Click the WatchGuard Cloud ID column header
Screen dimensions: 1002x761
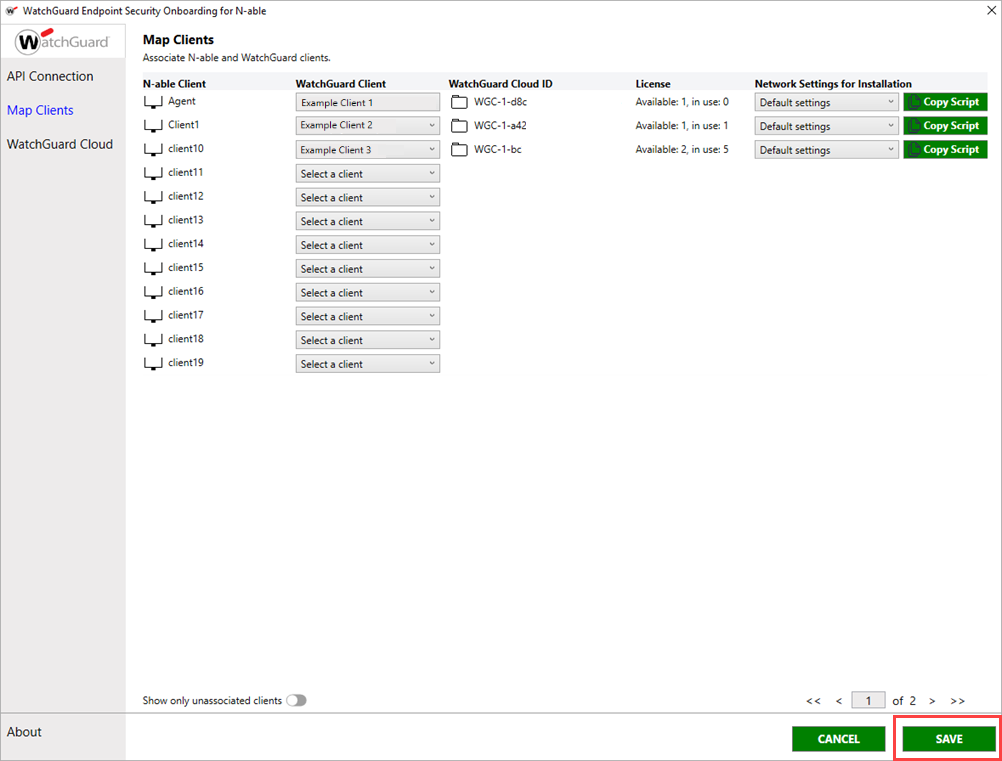point(500,84)
